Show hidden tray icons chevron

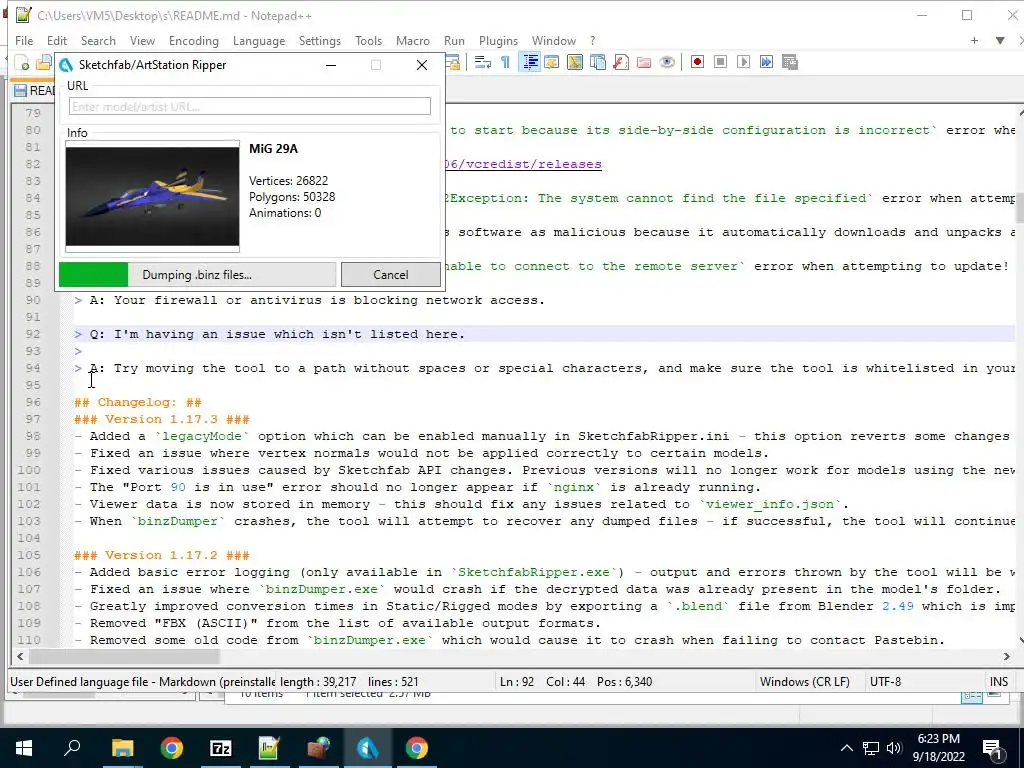(x=846, y=748)
